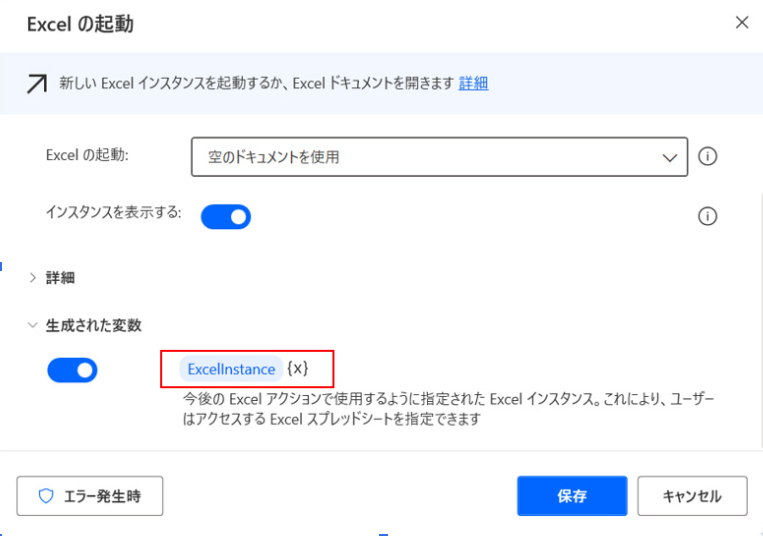
Task: Click the {x} variable picker icon
Action: tap(297, 369)
